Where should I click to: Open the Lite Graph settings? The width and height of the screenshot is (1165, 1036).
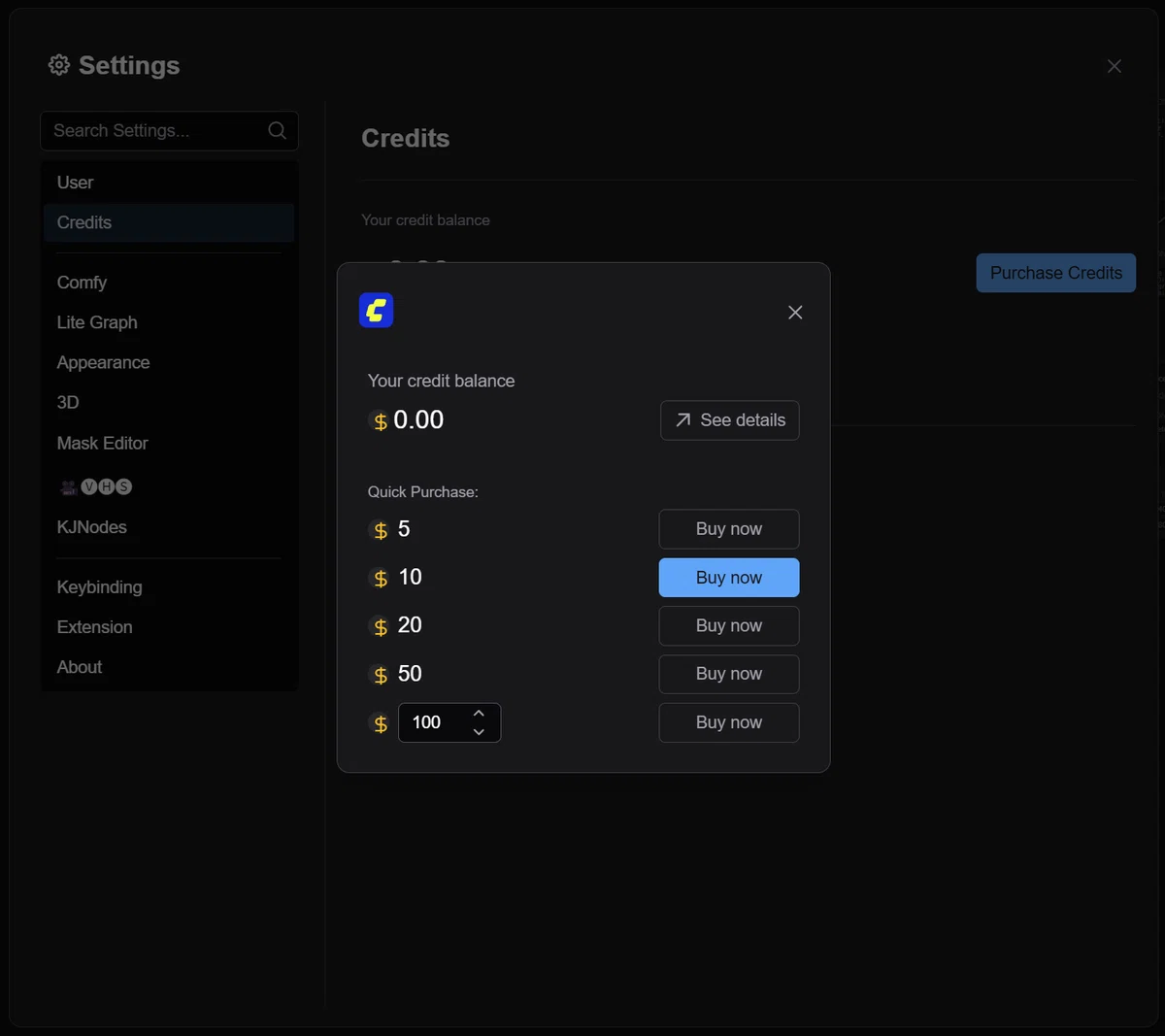169,322
